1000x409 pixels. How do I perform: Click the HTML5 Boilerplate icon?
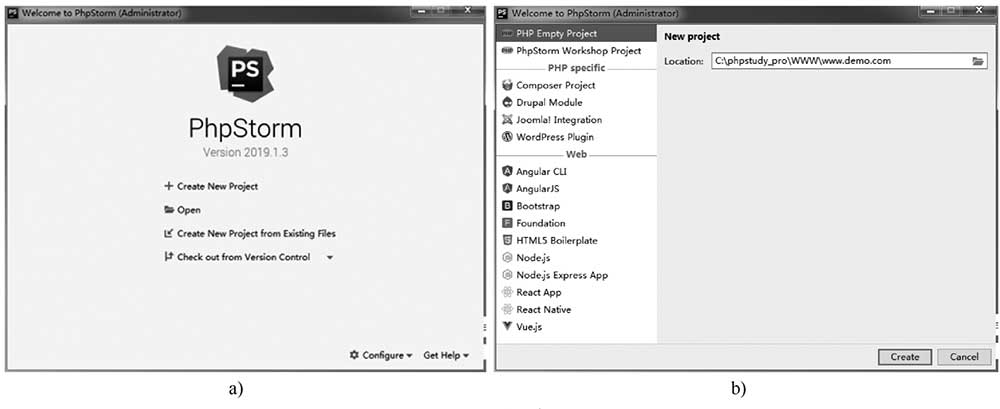[x=508, y=241]
